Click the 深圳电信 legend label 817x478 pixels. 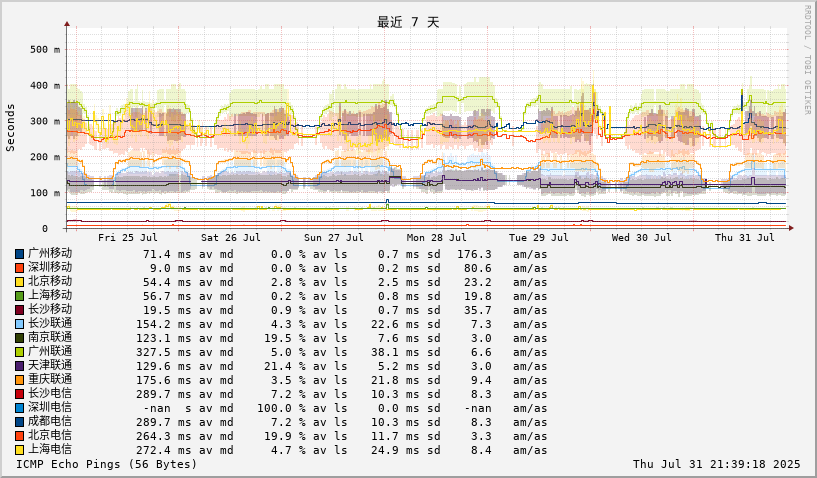[x=50, y=407]
